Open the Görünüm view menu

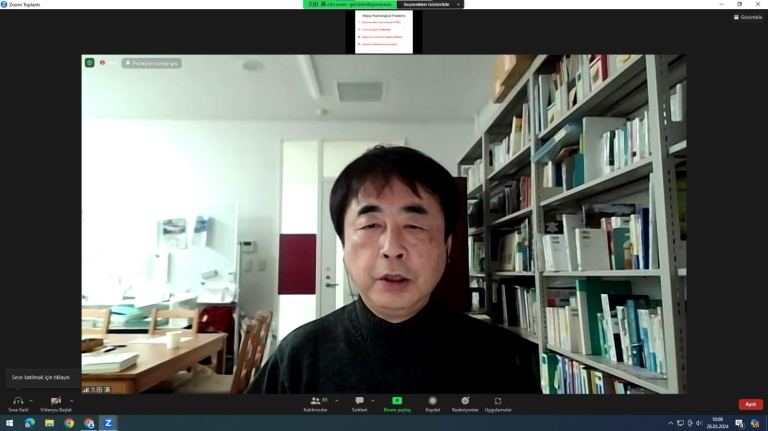click(x=748, y=17)
